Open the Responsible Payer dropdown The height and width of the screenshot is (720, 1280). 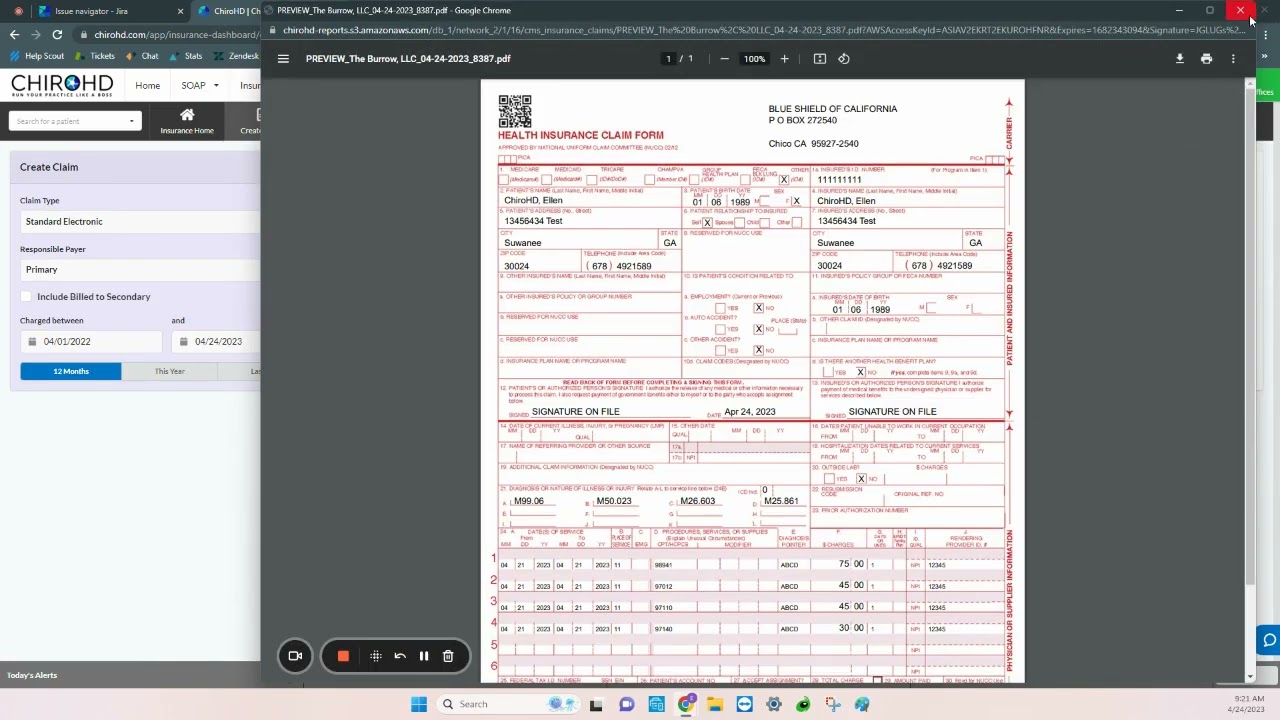pyautogui.click(x=139, y=270)
